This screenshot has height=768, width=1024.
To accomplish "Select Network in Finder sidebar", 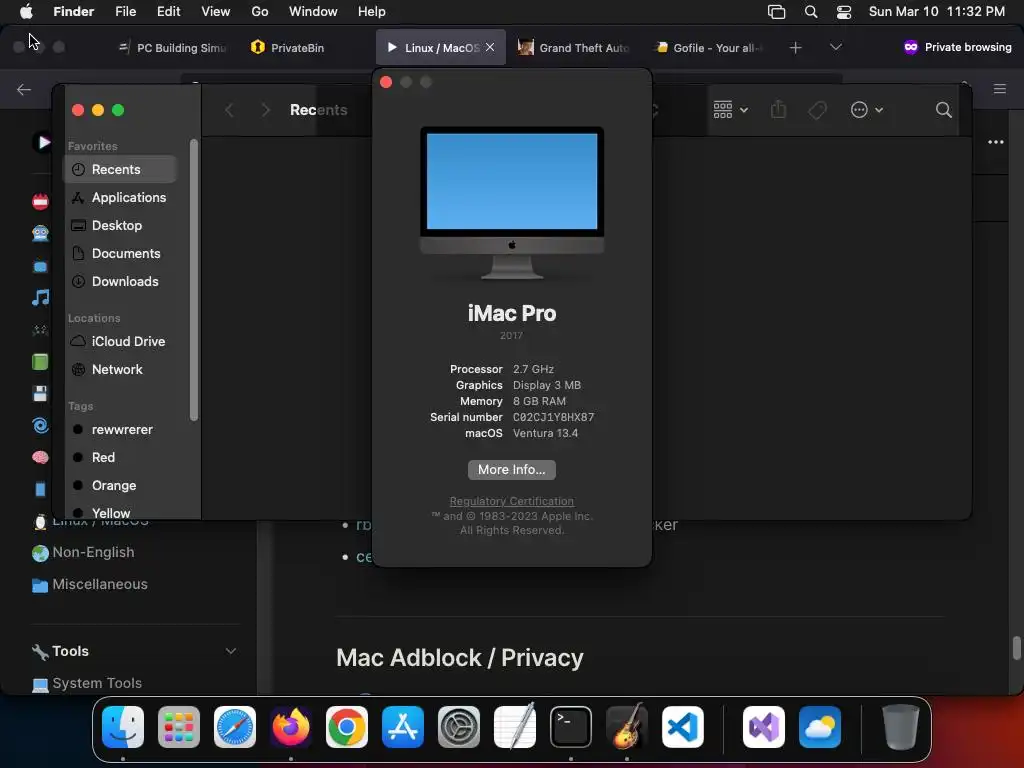I will [120, 370].
